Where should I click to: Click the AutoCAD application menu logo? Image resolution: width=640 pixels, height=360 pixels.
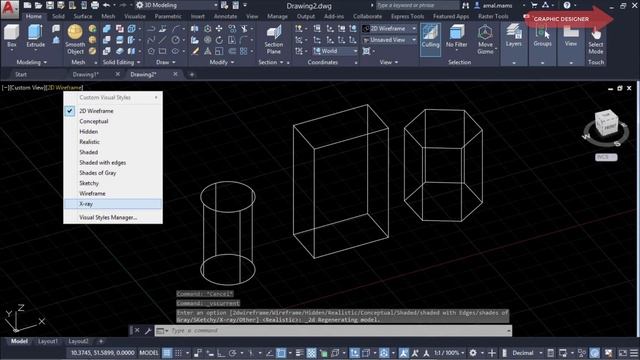click(9, 8)
